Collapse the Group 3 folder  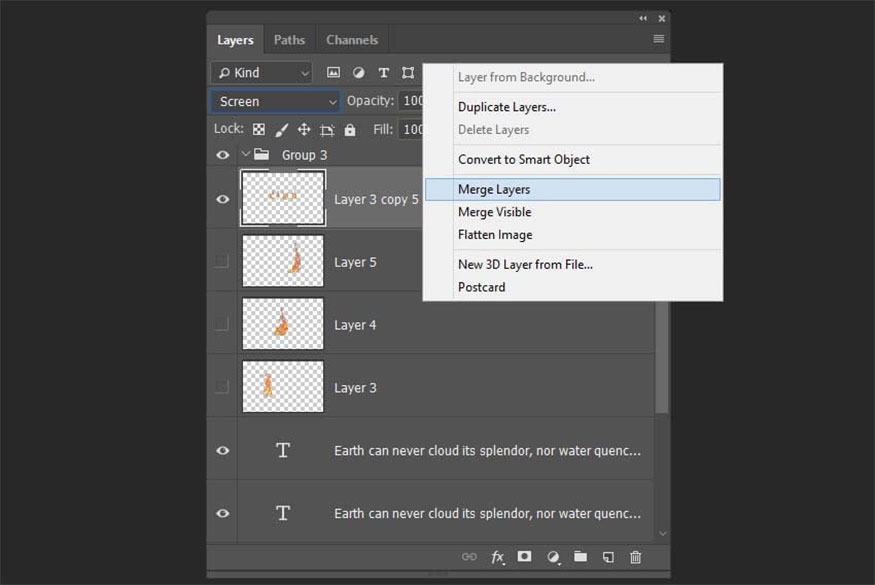point(245,155)
